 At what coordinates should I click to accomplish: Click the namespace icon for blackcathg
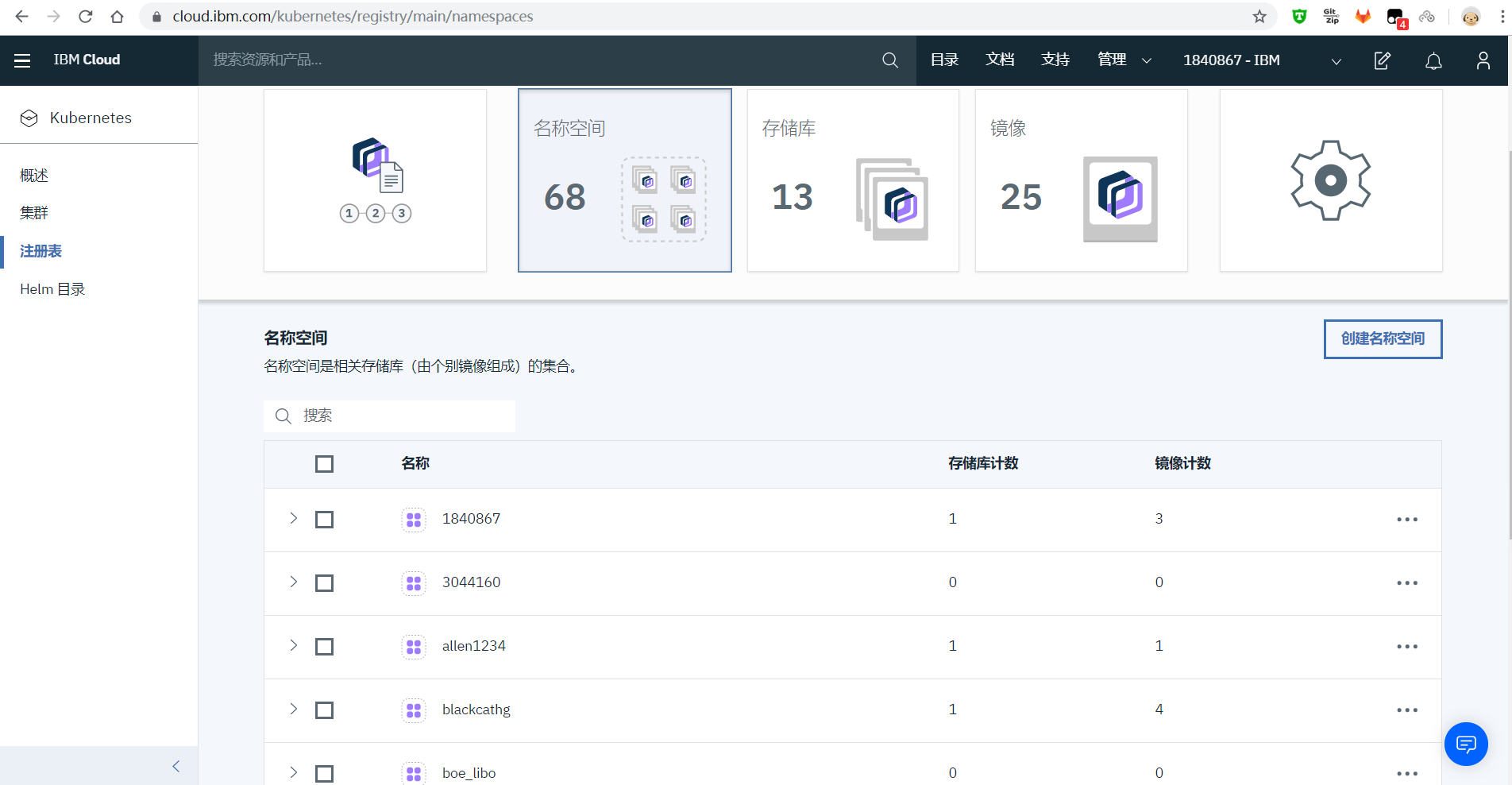pyautogui.click(x=414, y=710)
